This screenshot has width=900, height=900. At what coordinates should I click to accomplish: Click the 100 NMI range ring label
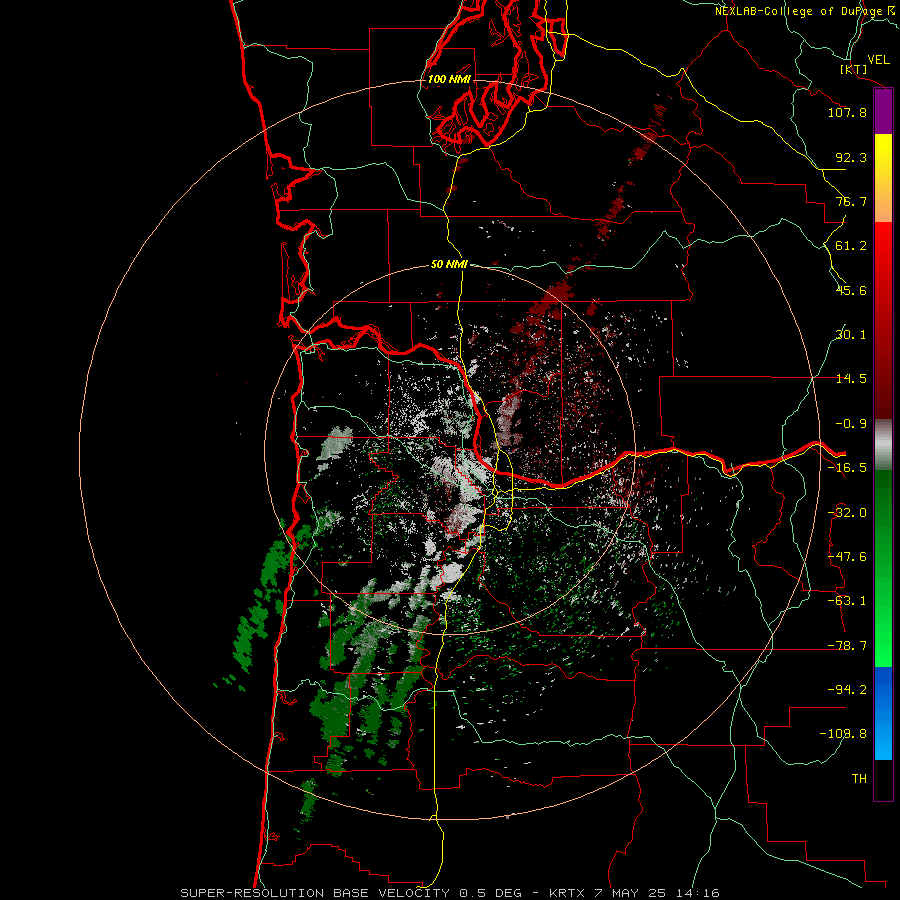pos(449,79)
